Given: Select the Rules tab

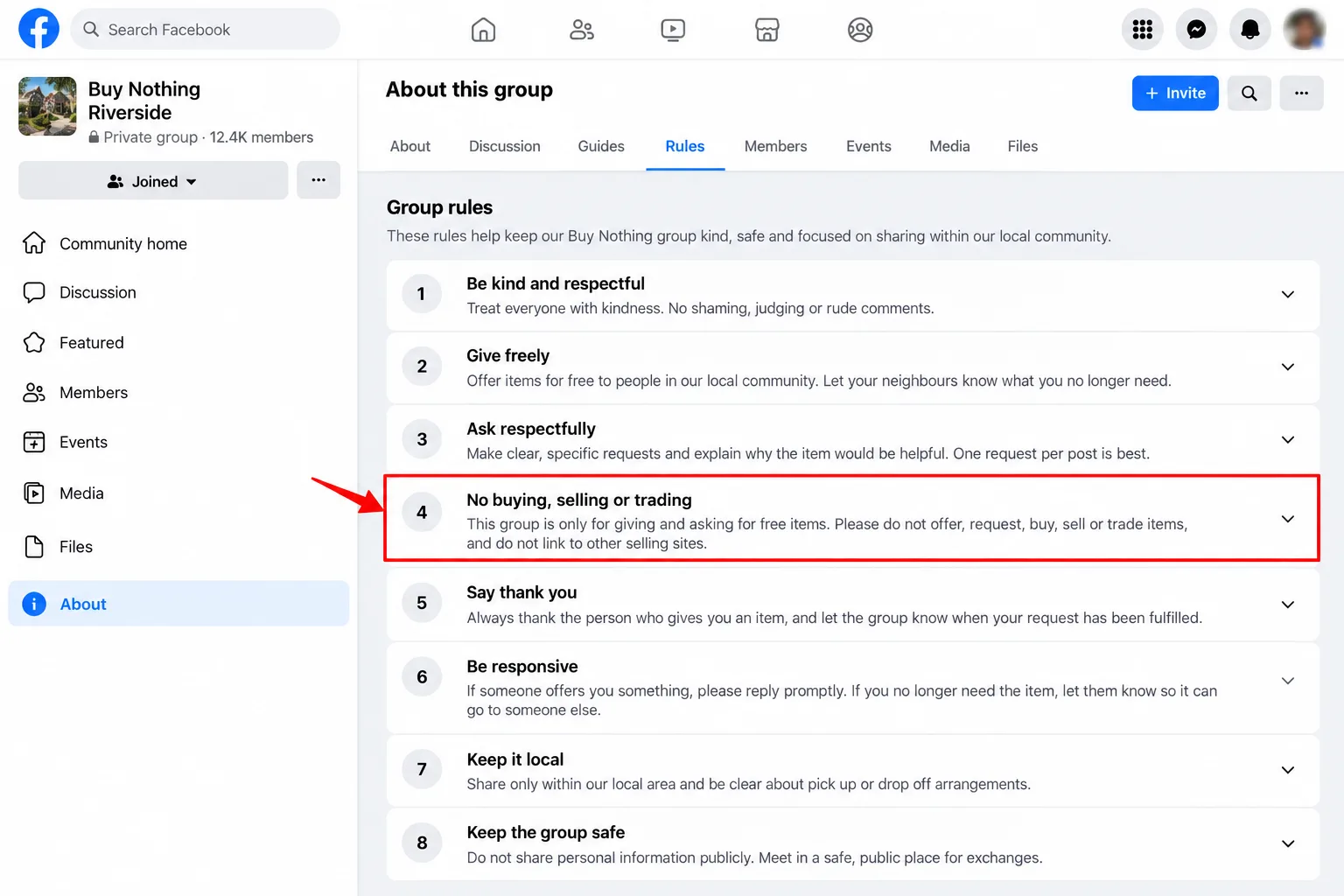Looking at the screenshot, I should click(685, 146).
